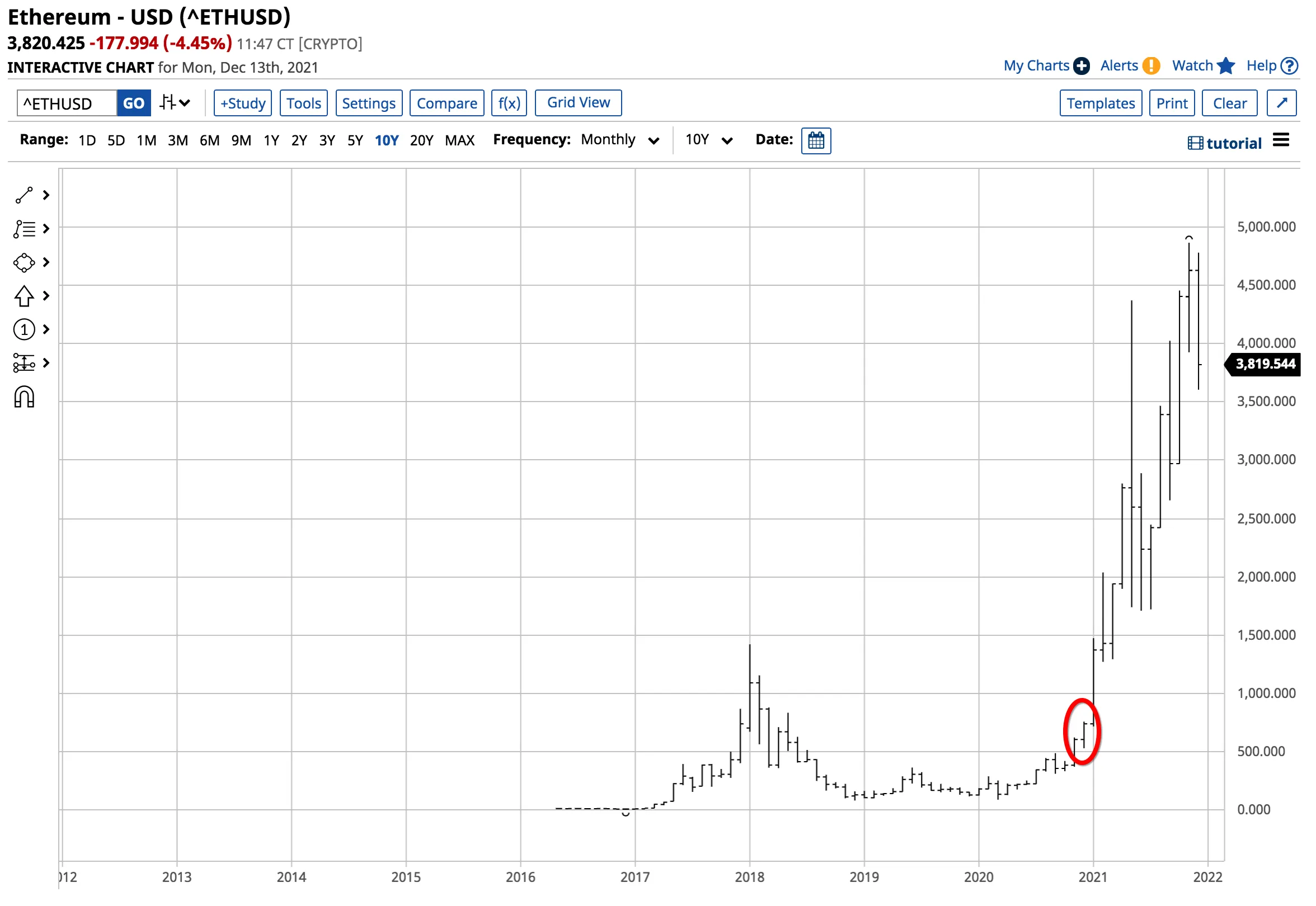The height and width of the screenshot is (906, 1316).
Task: Select the 10Y range
Action: [x=387, y=140]
